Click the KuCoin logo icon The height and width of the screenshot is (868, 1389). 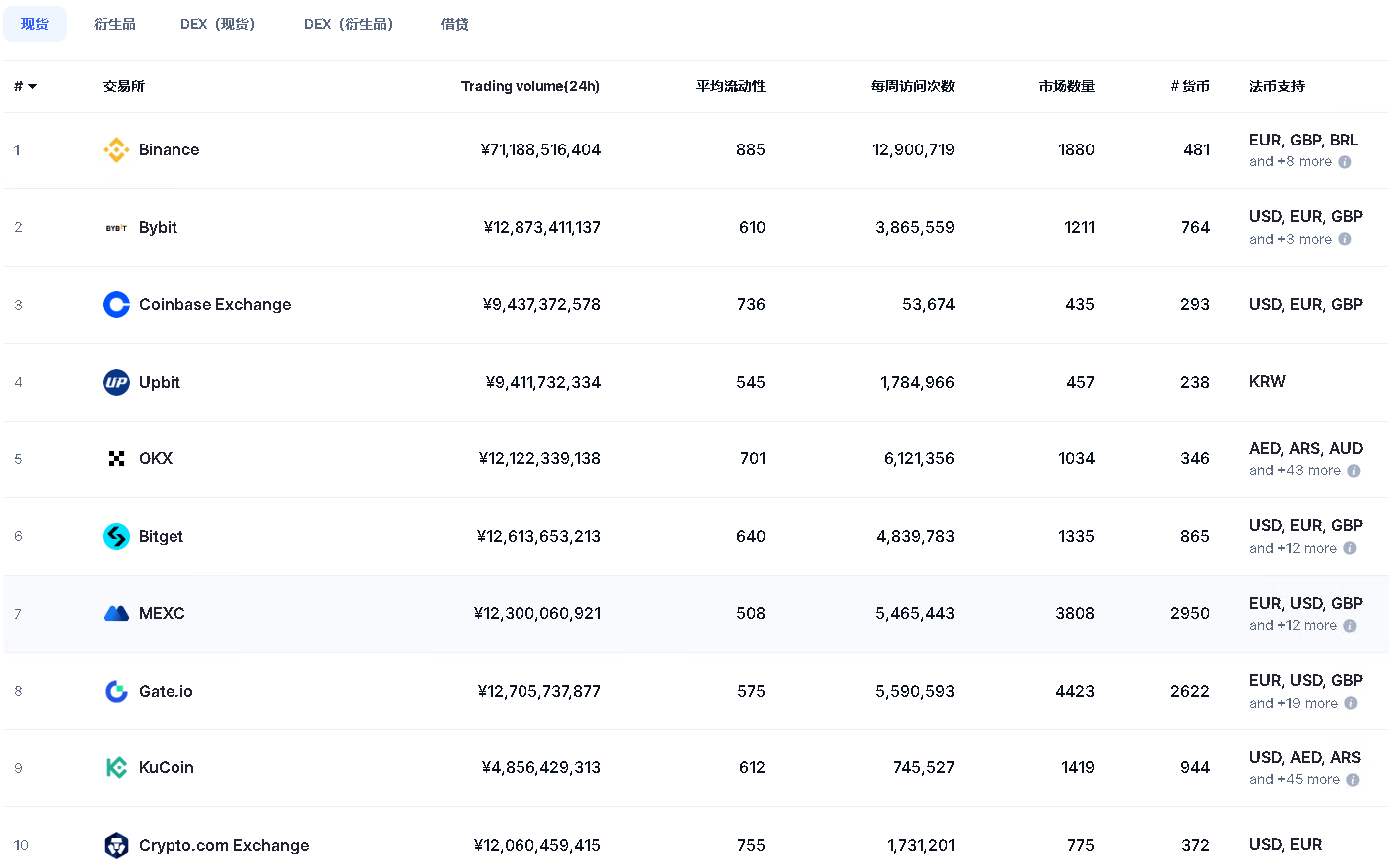116,768
